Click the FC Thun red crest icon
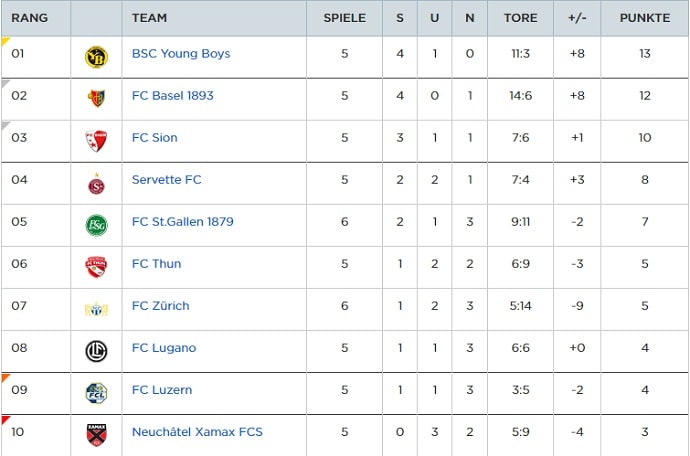690x456 pixels. tap(96, 267)
